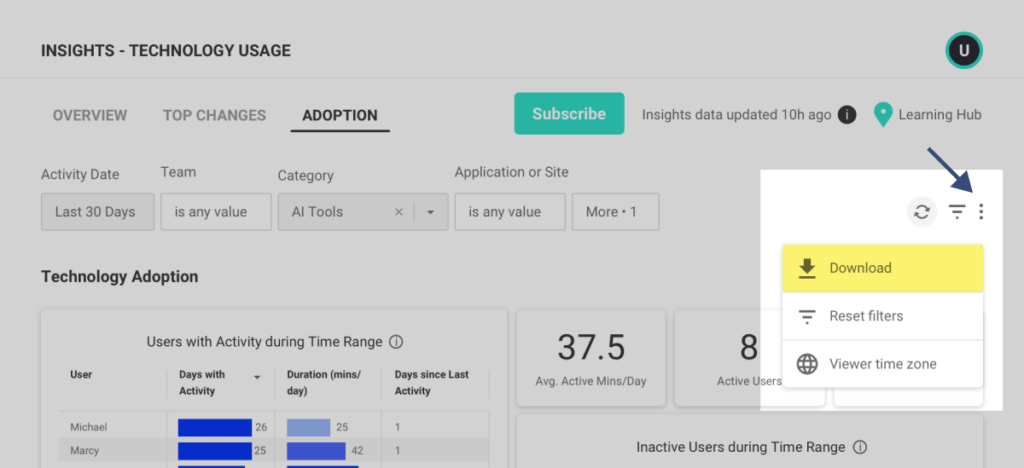Open the Team filter value field
Viewport: 1024px width, 468px height.
(x=216, y=212)
